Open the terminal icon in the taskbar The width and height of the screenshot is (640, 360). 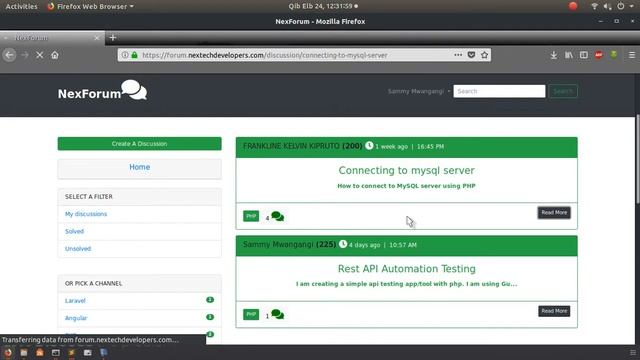point(56,353)
